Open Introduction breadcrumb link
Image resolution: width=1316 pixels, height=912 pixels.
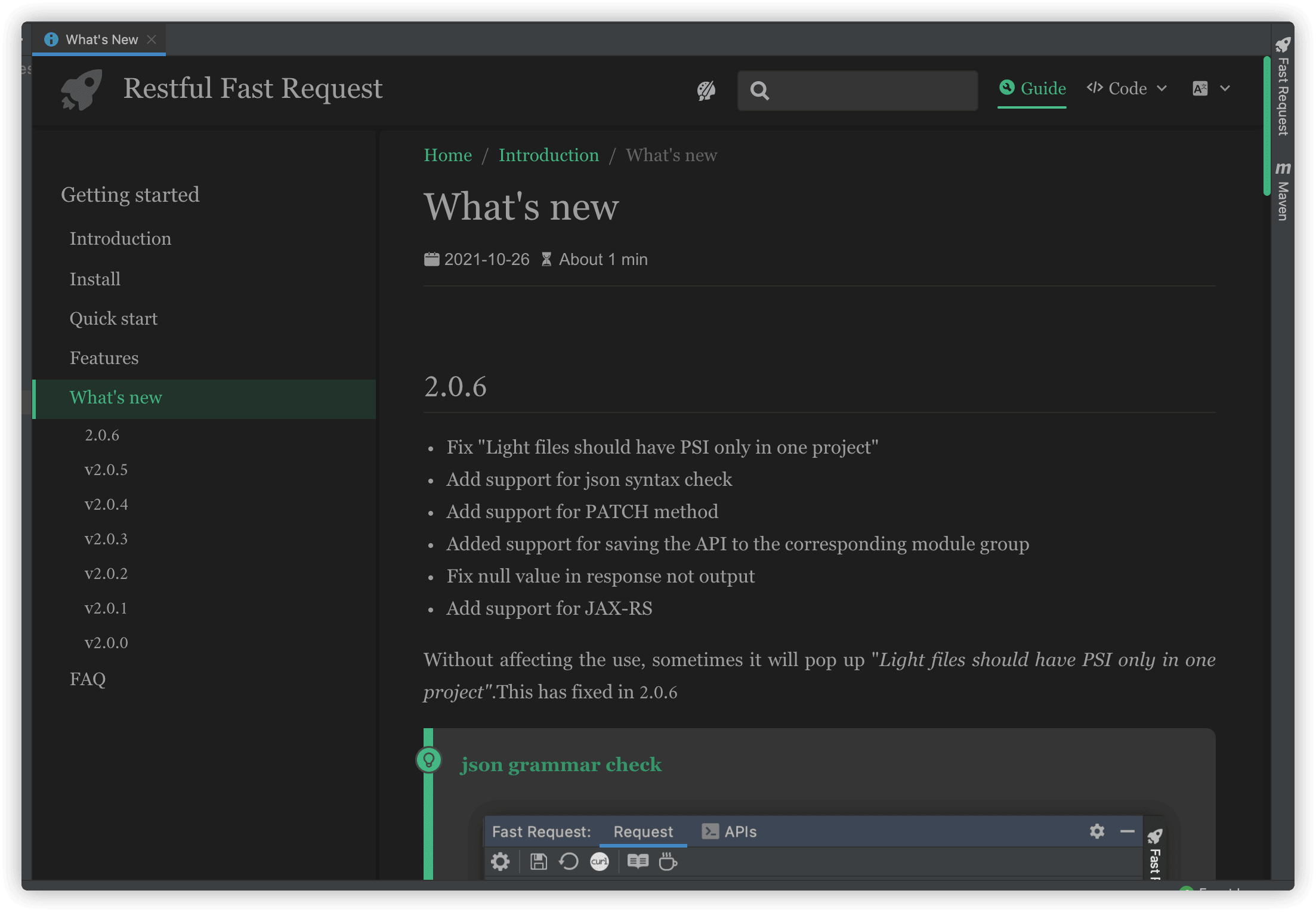click(548, 155)
